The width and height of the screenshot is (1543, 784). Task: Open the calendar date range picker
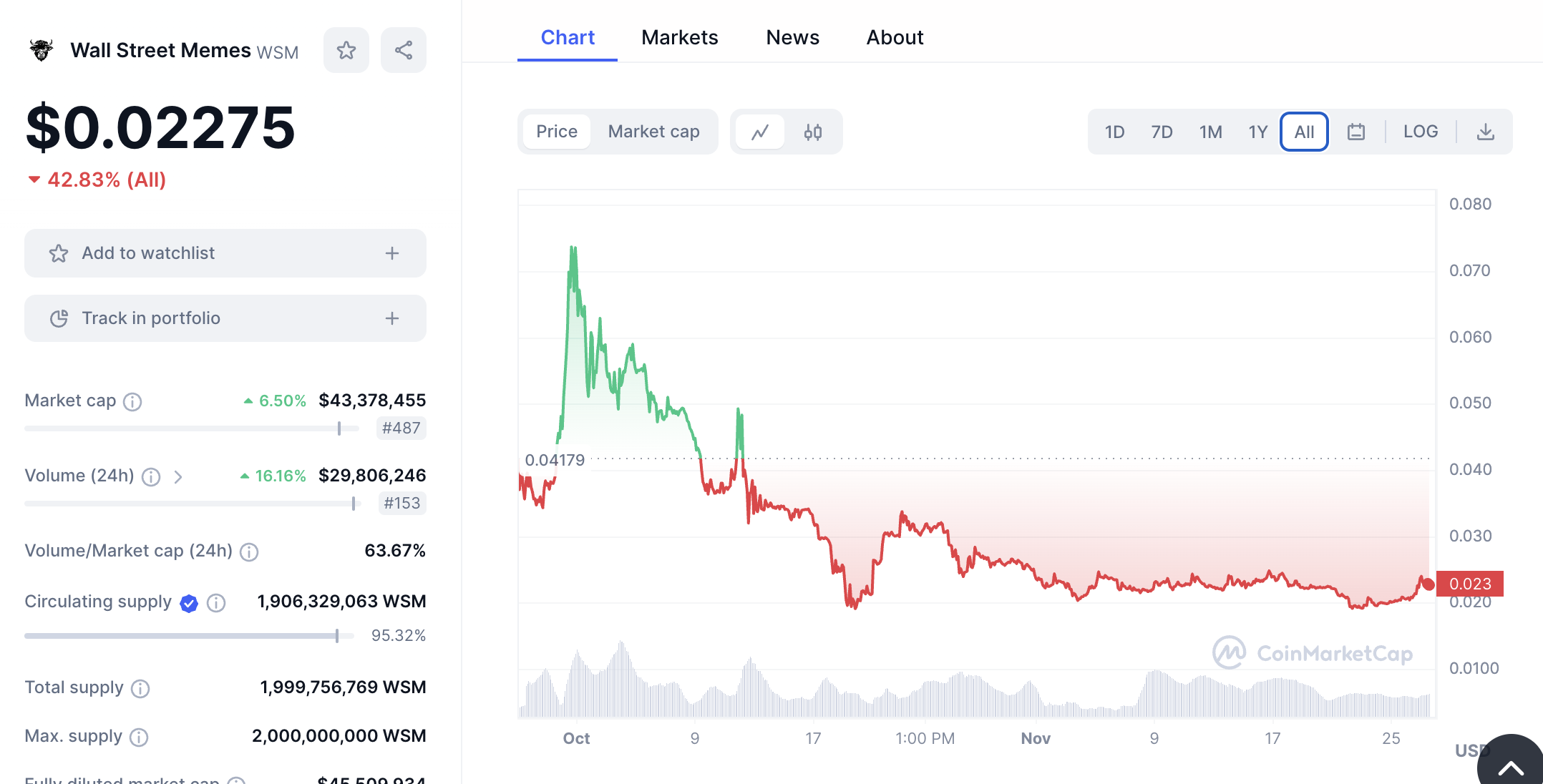[x=1356, y=132]
